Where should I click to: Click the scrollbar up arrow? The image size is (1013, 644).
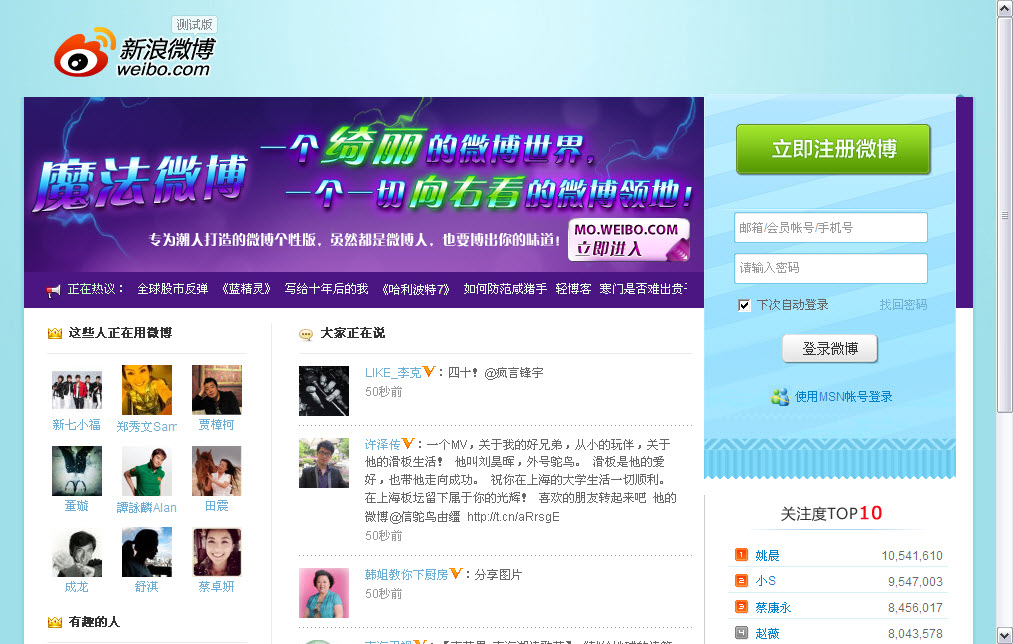pyautogui.click(x=1005, y=8)
